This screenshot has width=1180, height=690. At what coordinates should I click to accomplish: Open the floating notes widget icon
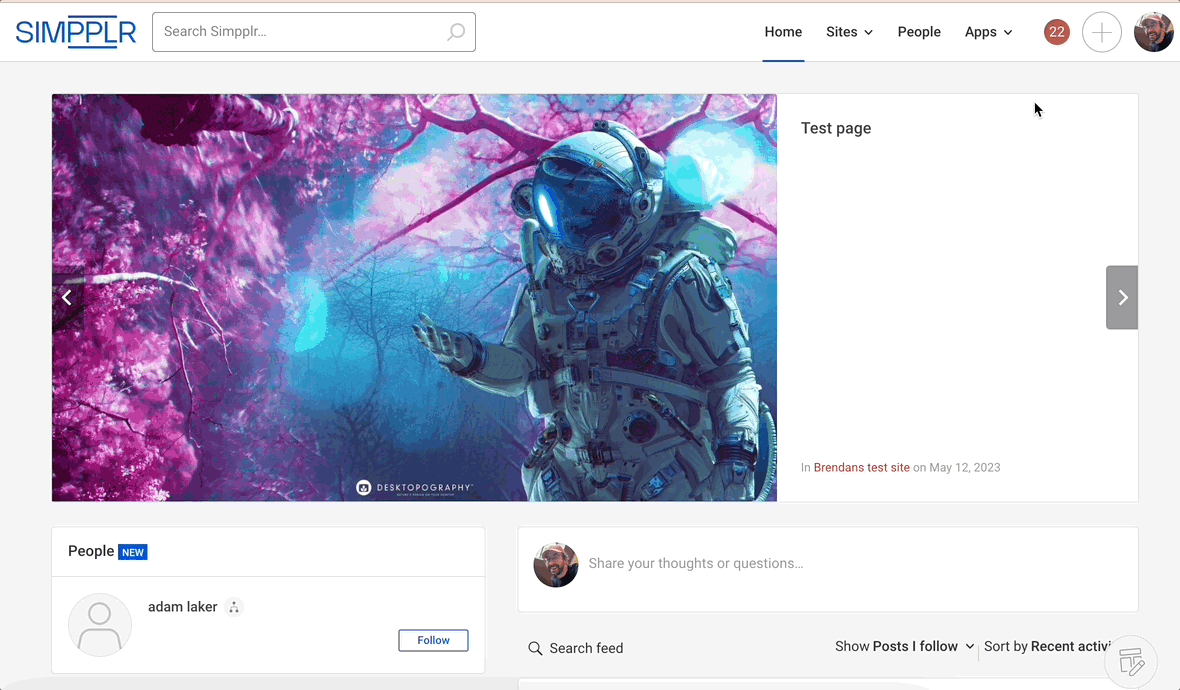[1131, 661]
